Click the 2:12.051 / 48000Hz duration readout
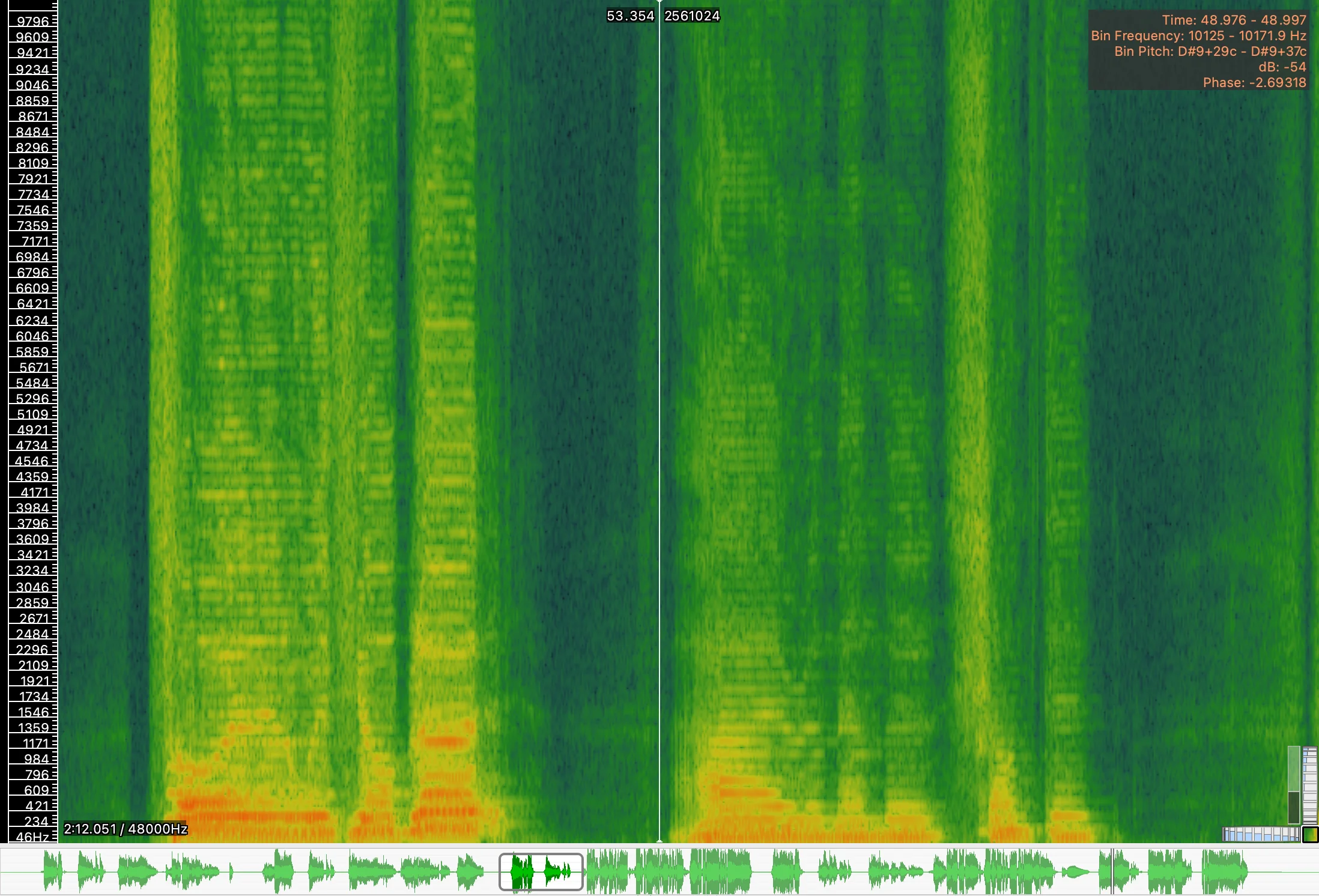Viewport: 1319px width, 896px height. click(126, 829)
